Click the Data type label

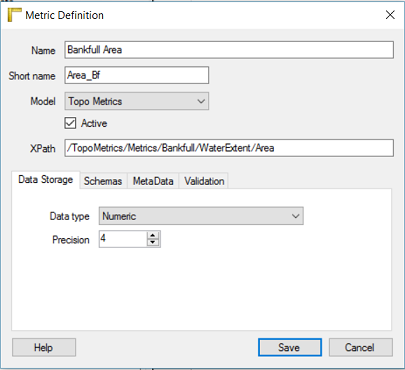[69, 216]
